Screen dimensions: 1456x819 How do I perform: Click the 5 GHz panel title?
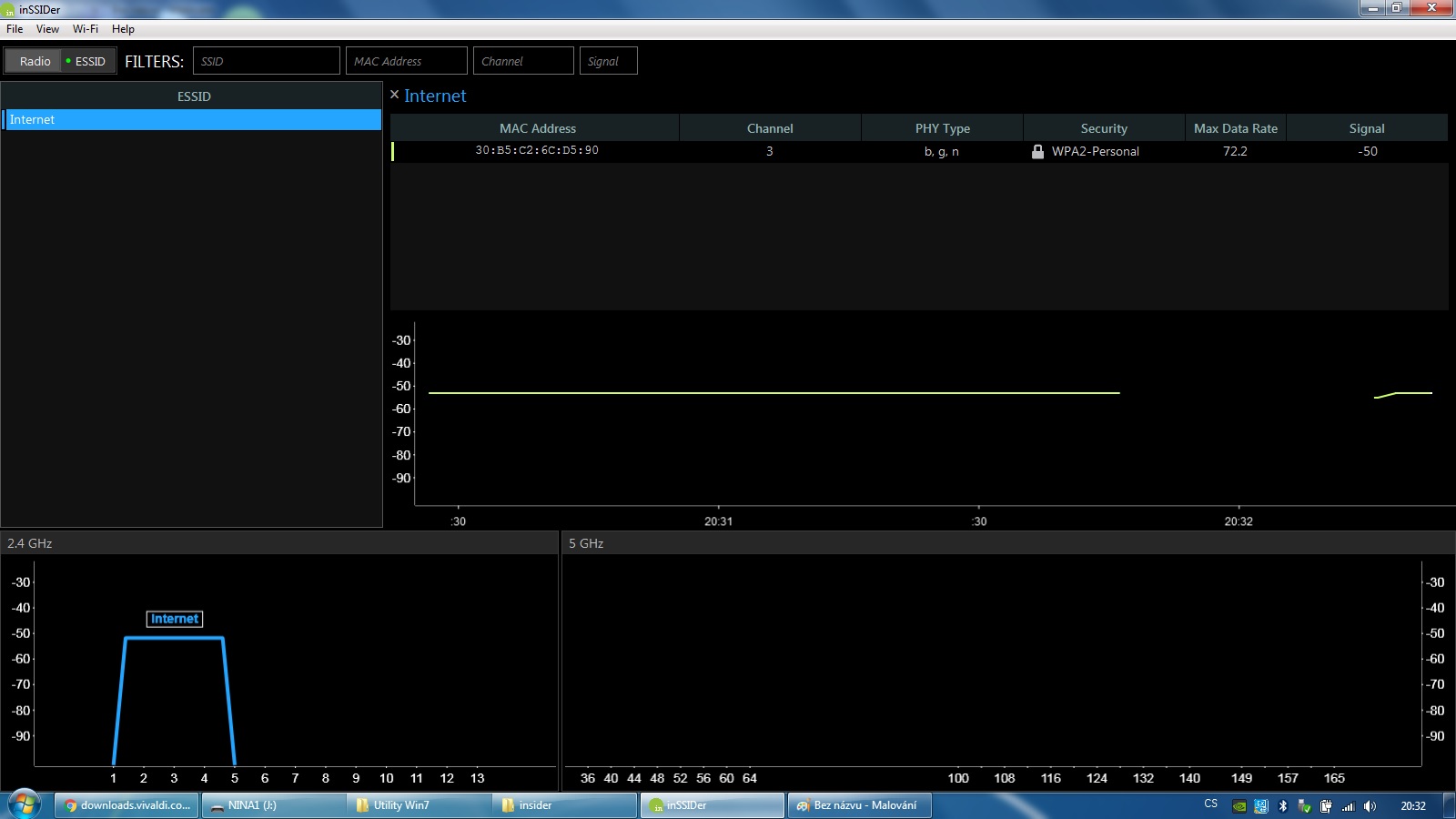(586, 543)
